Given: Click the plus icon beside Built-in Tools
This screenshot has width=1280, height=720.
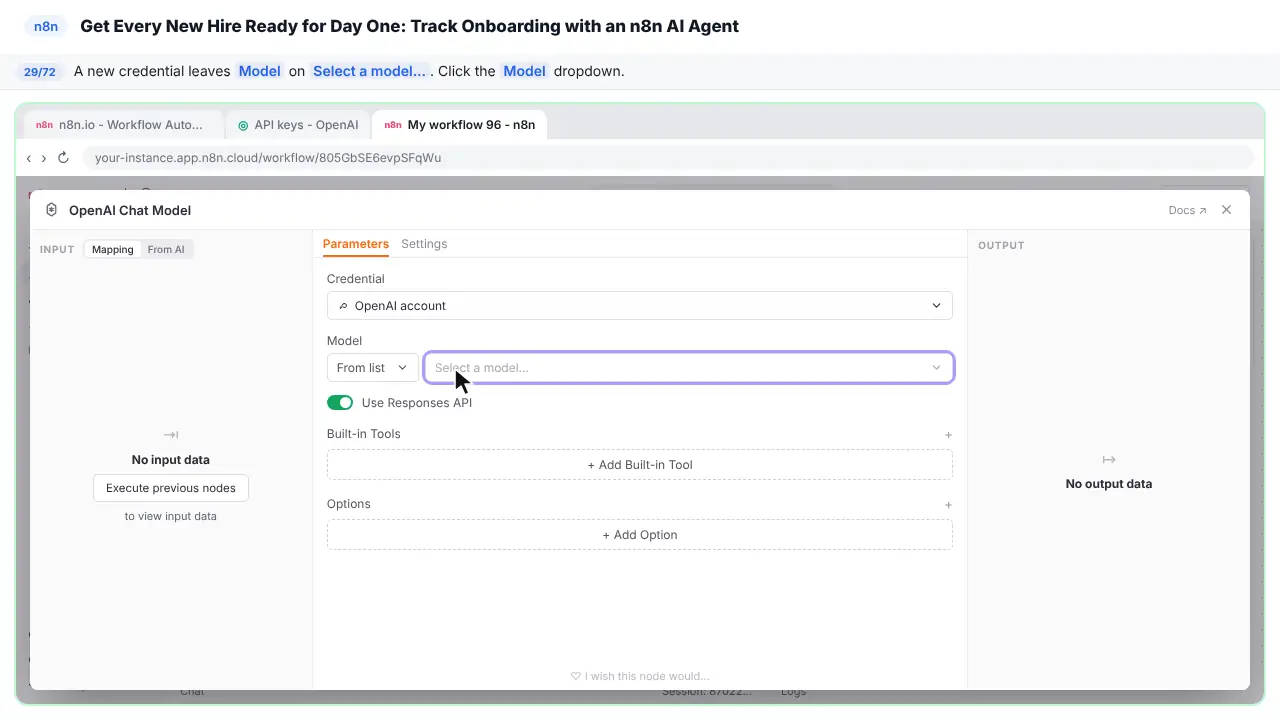Looking at the screenshot, I should [x=948, y=435].
